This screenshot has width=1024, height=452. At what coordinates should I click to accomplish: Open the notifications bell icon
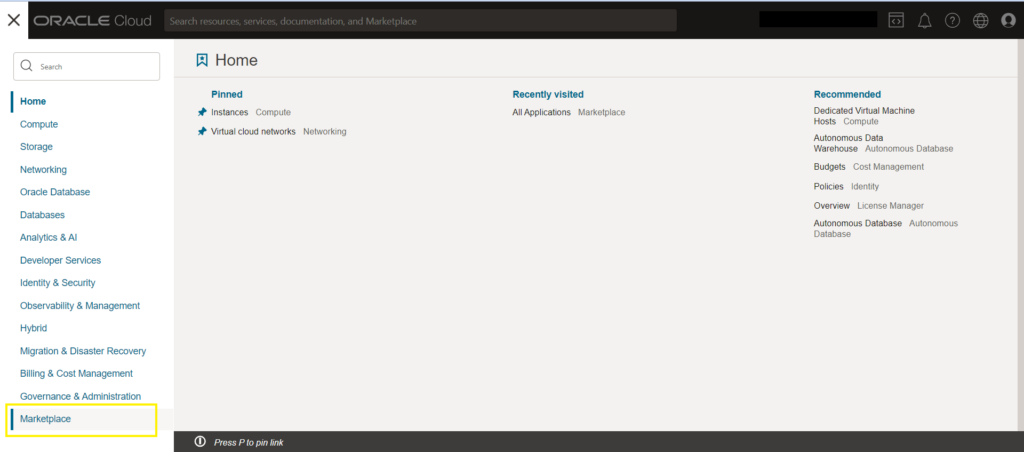tap(924, 21)
